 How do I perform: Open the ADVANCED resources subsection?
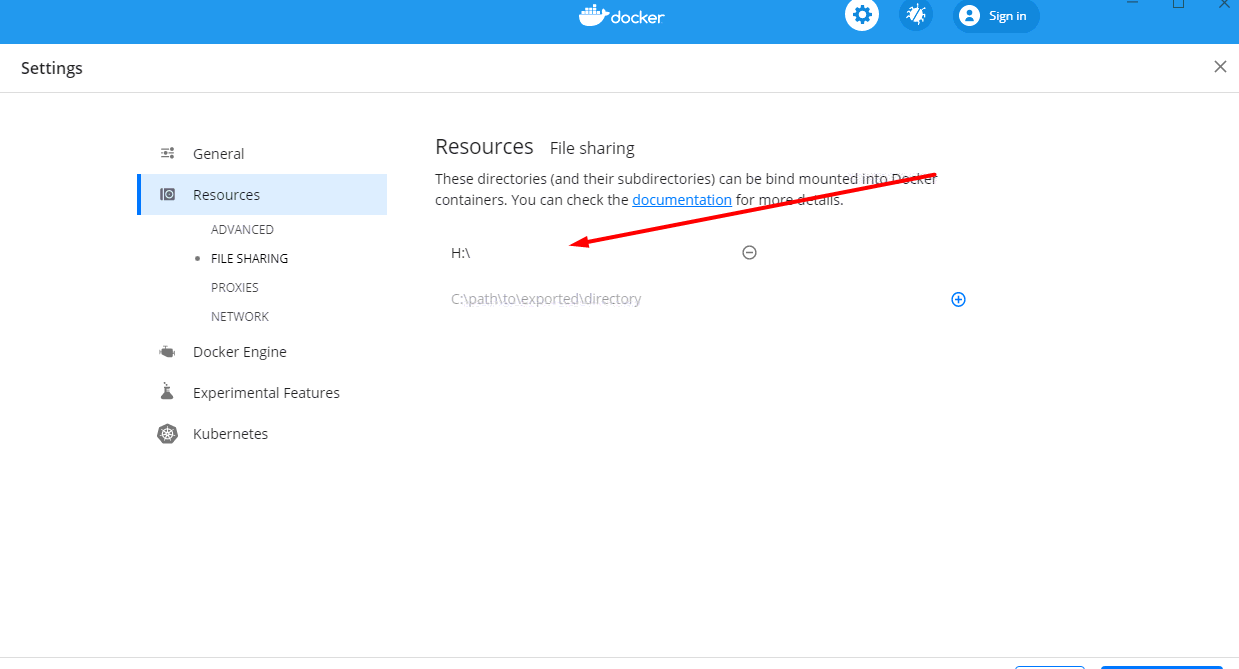point(242,230)
